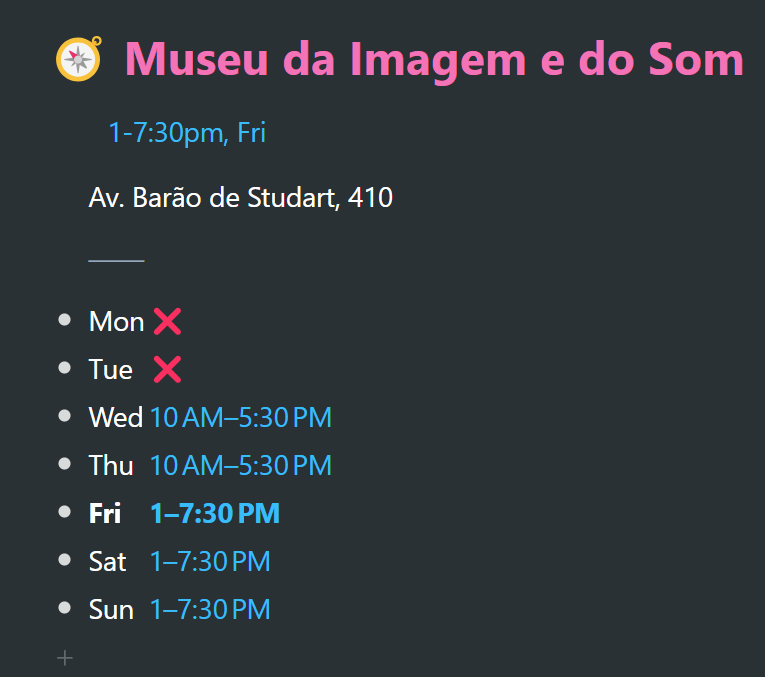Open Sun hours 1–7:30 PM link
This screenshot has width=765, height=677.
click(x=210, y=609)
